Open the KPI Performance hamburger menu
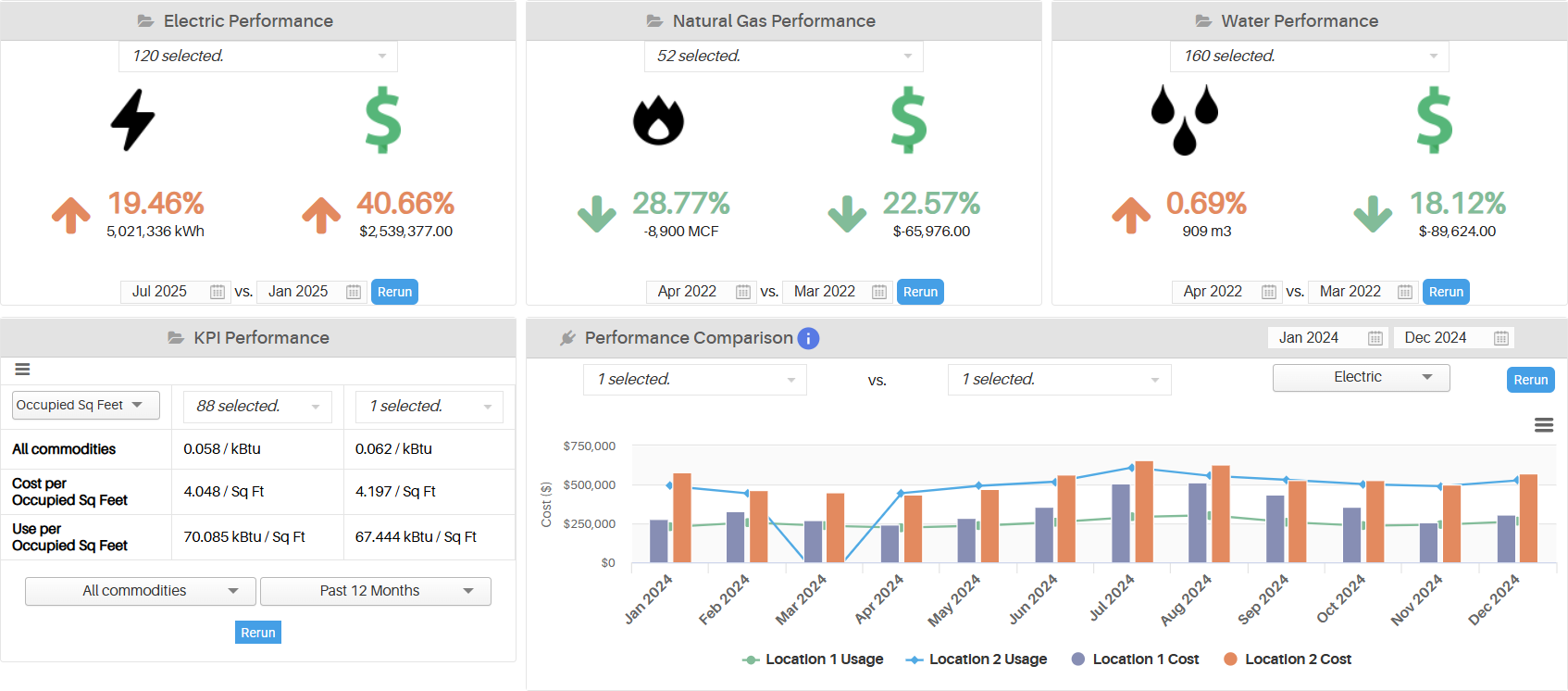 tap(23, 370)
